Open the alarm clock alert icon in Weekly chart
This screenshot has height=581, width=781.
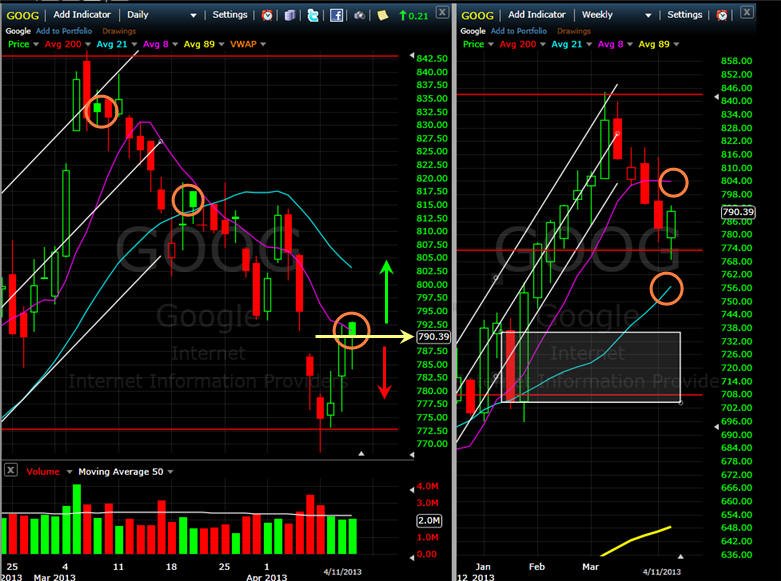coord(722,15)
